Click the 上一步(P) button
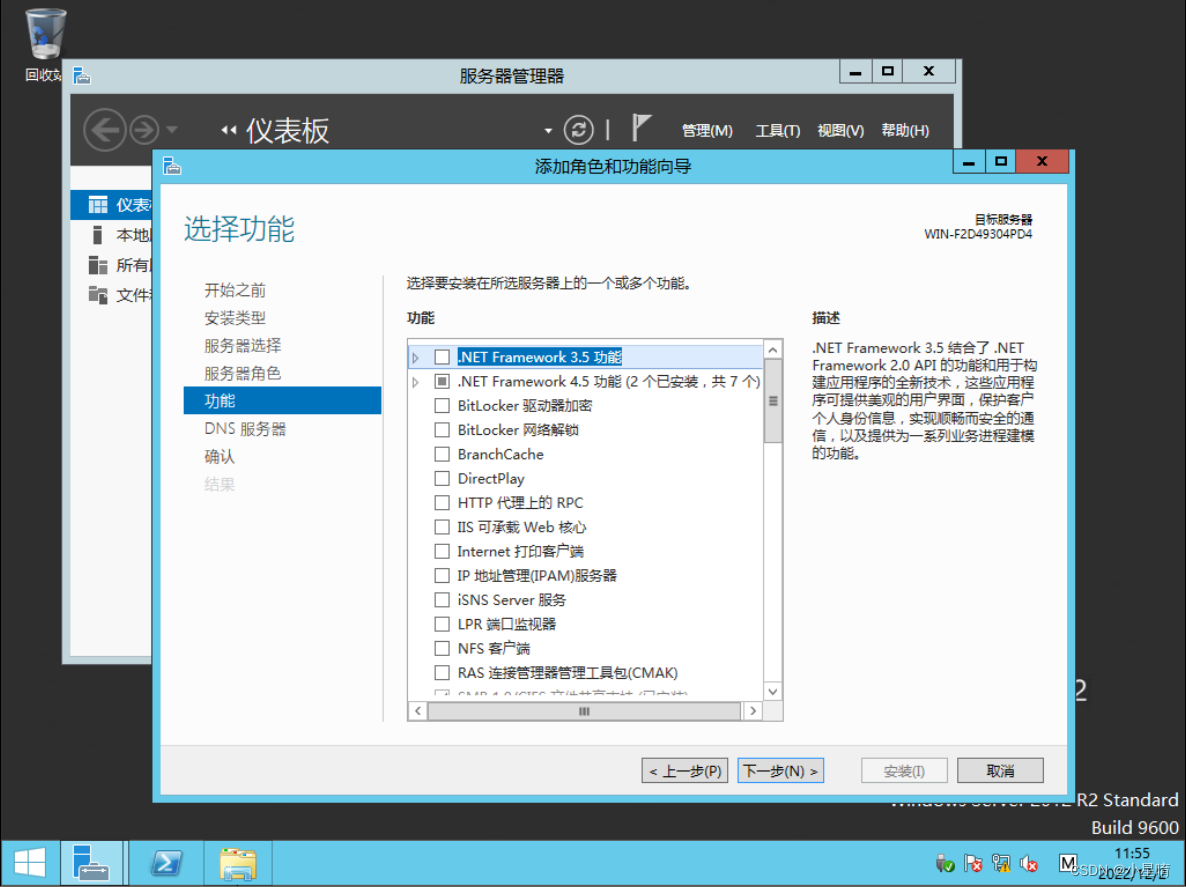Screen dimensions: 1186x887 [685, 771]
